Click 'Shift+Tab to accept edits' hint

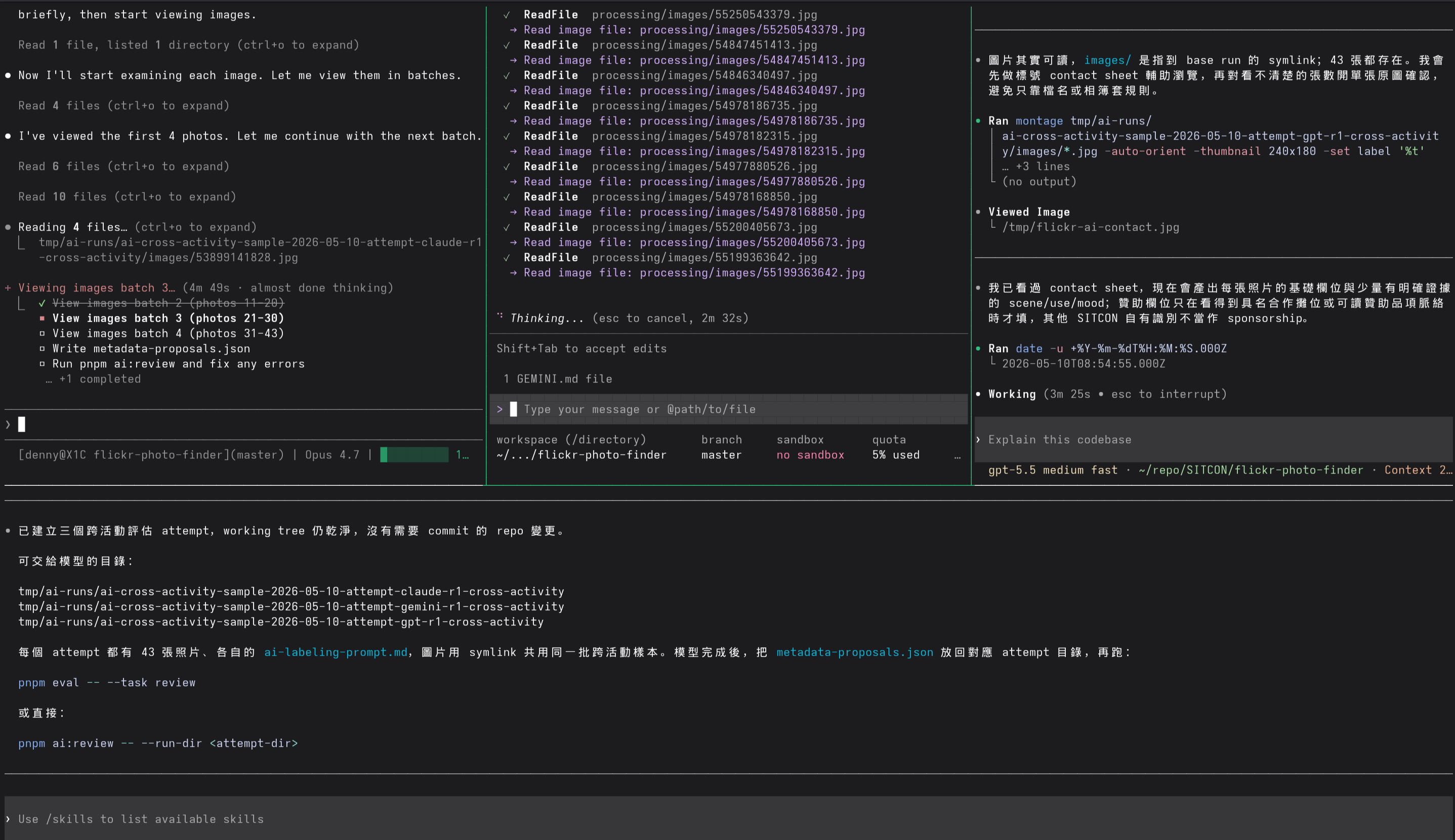(x=581, y=349)
